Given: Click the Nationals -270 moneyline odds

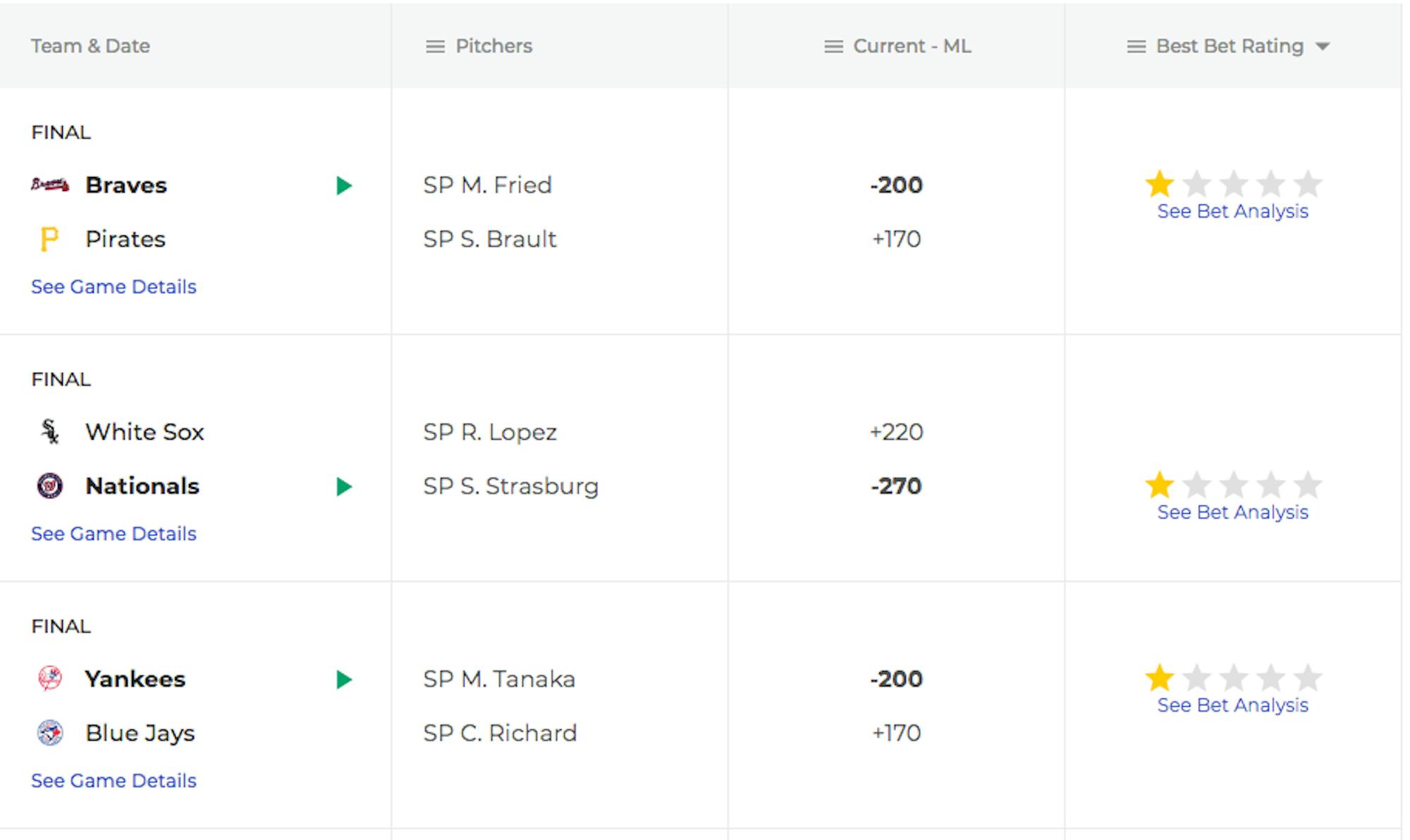Looking at the screenshot, I should (896, 486).
